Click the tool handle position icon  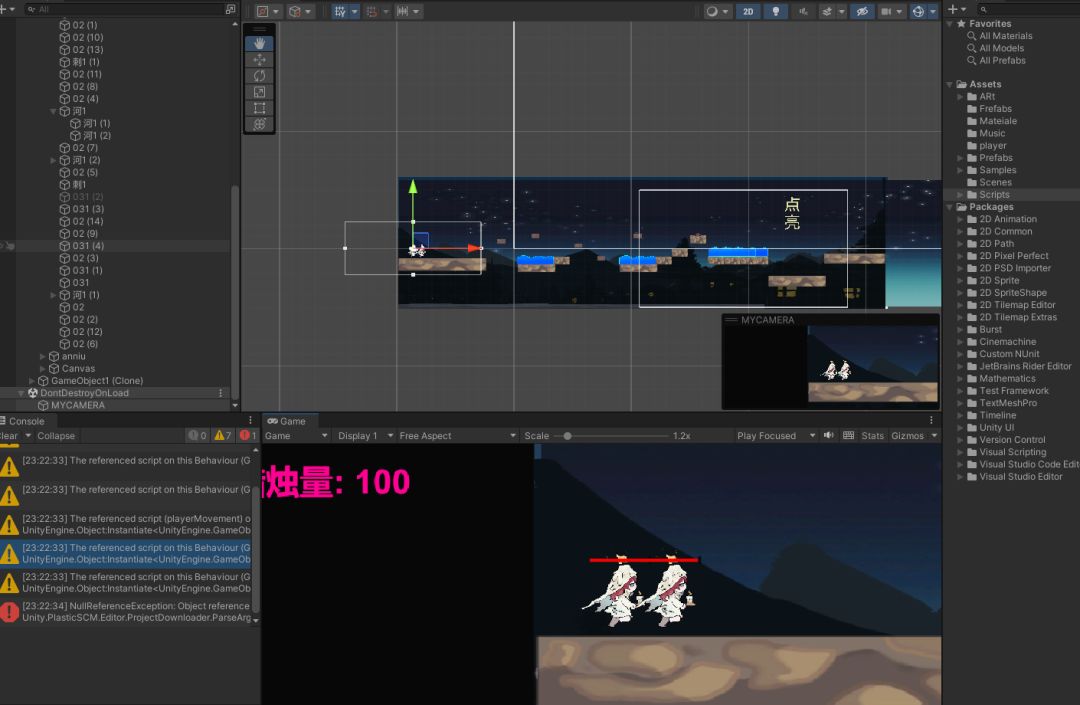[262, 11]
